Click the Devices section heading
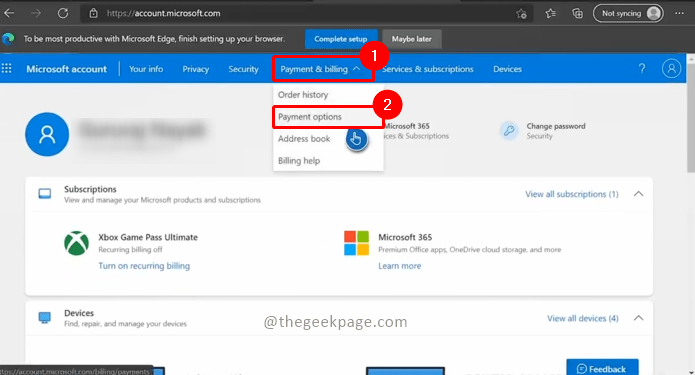Viewport: 695px width, 375px height. point(79,313)
